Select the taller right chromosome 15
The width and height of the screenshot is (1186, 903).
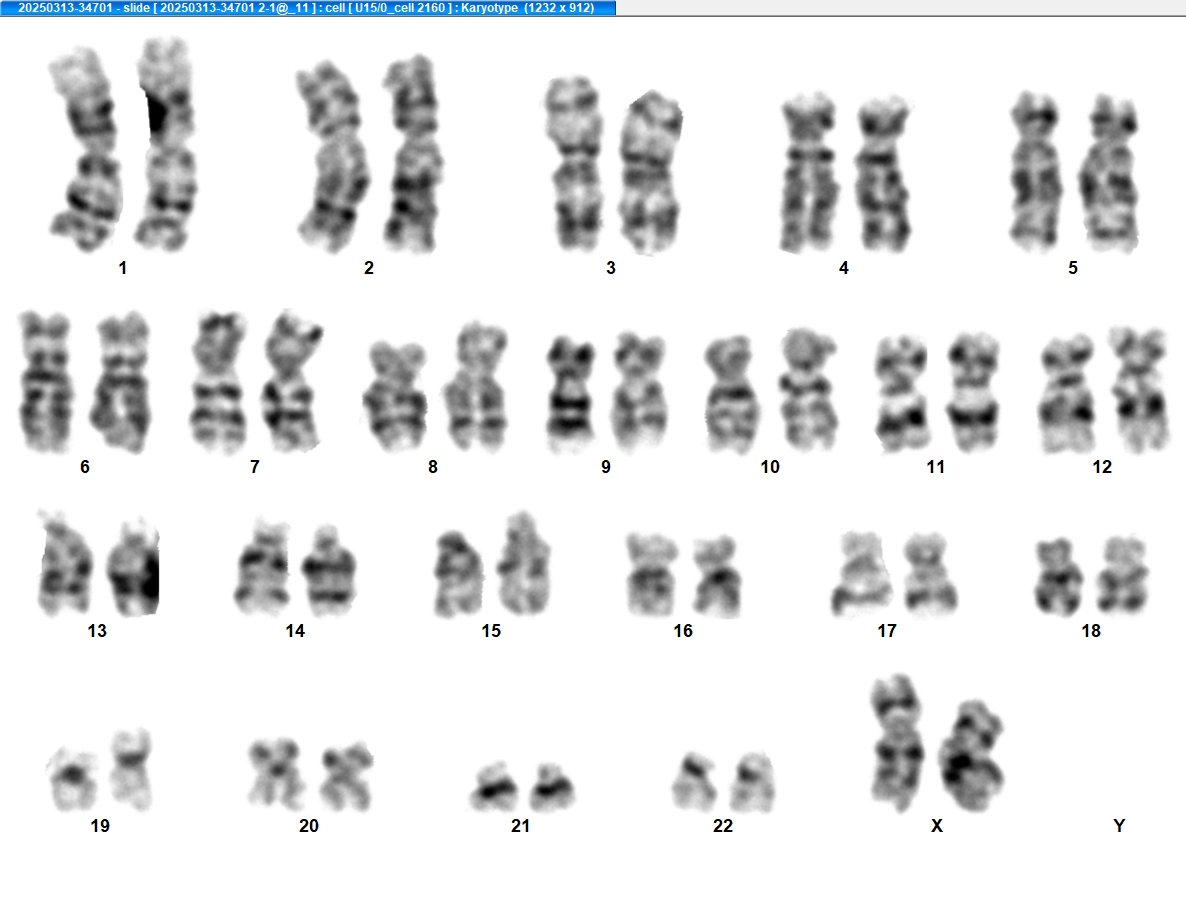tap(525, 564)
